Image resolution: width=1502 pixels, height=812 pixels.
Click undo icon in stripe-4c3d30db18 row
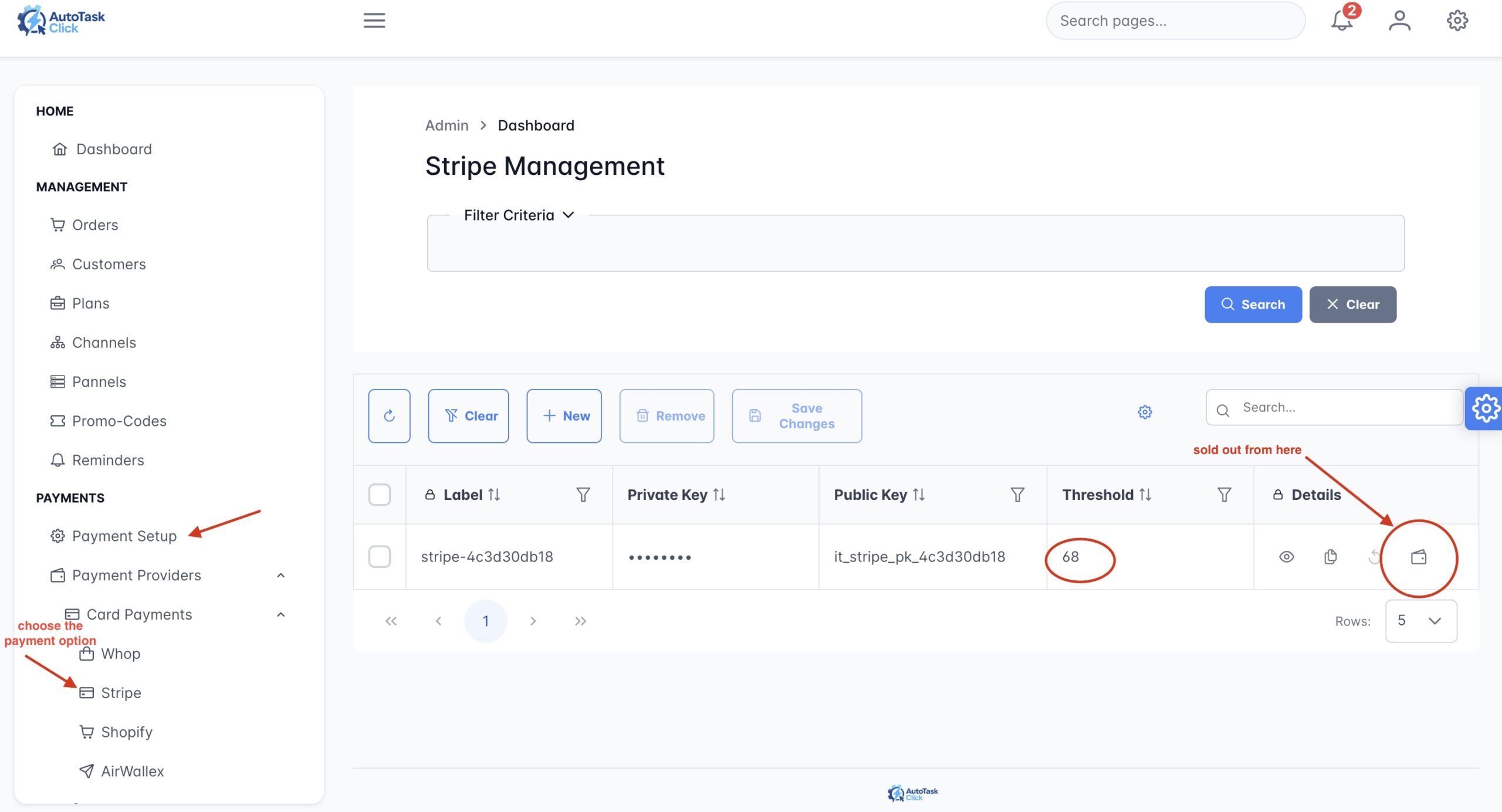[x=1374, y=556]
